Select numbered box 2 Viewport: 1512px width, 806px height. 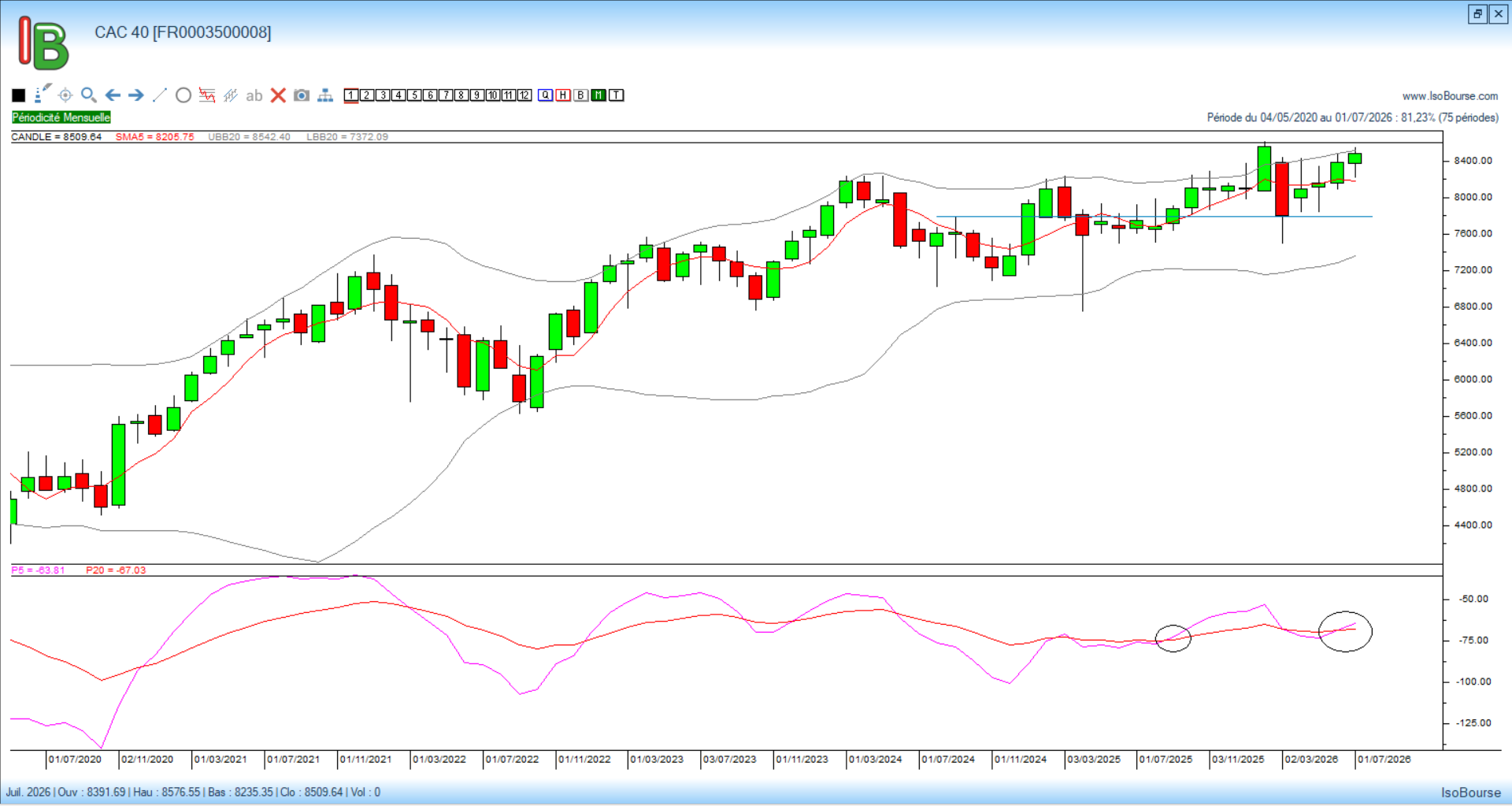pyautogui.click(x=367, y=95)
